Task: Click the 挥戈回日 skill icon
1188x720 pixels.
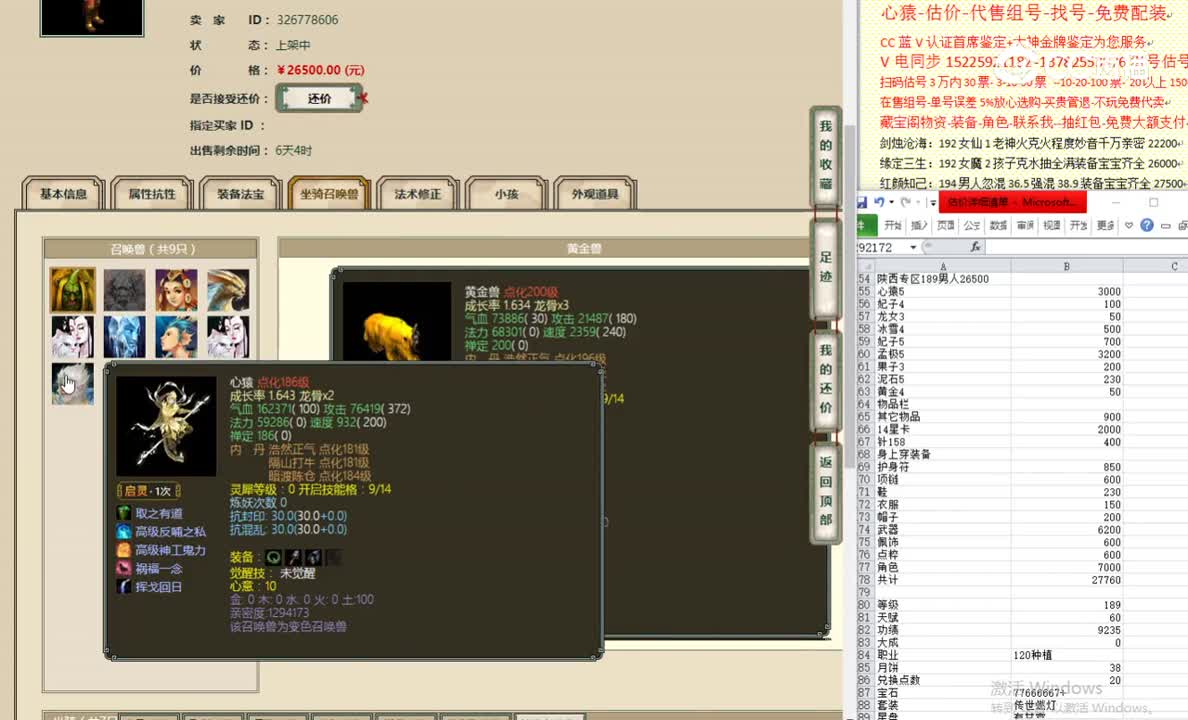Action: (x=123, y=586)
